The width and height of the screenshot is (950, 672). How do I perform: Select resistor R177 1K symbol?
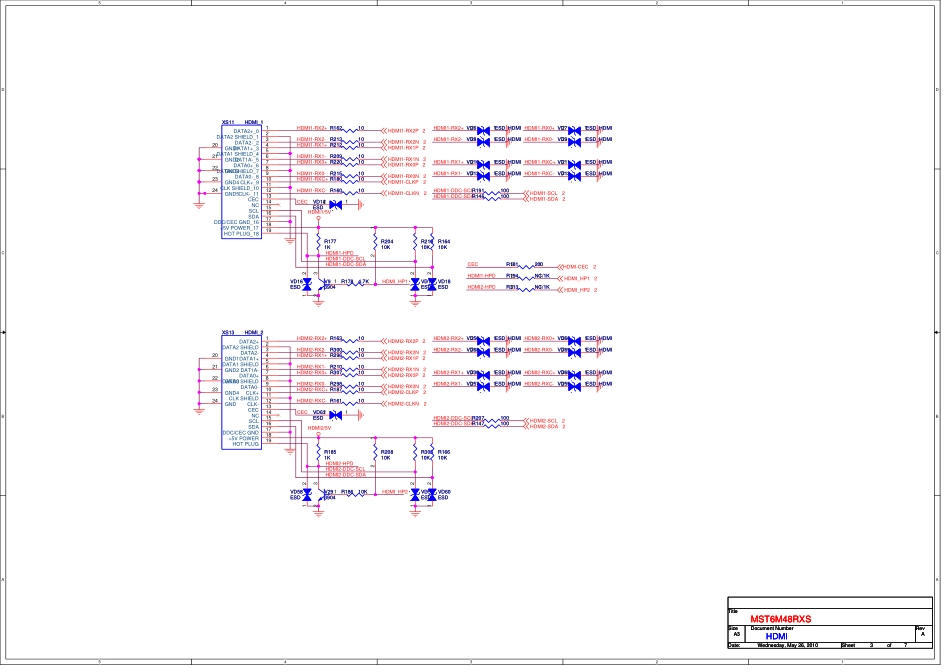tap(319, 244)
